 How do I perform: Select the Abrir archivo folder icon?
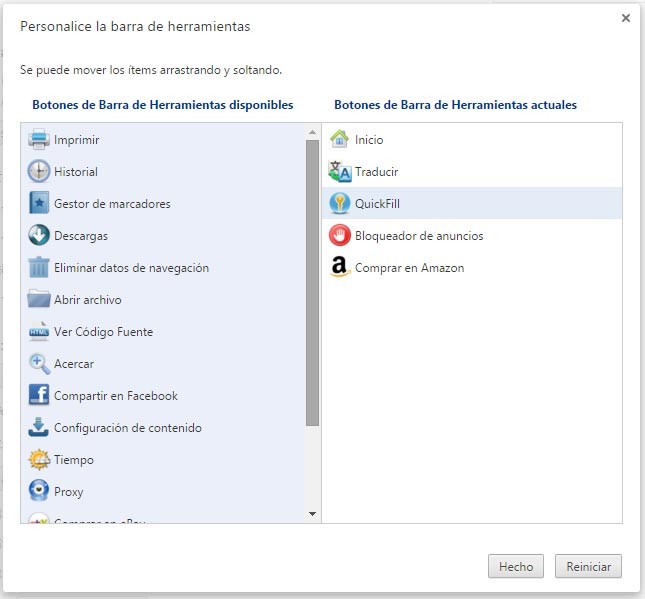[x=39, y=299]
